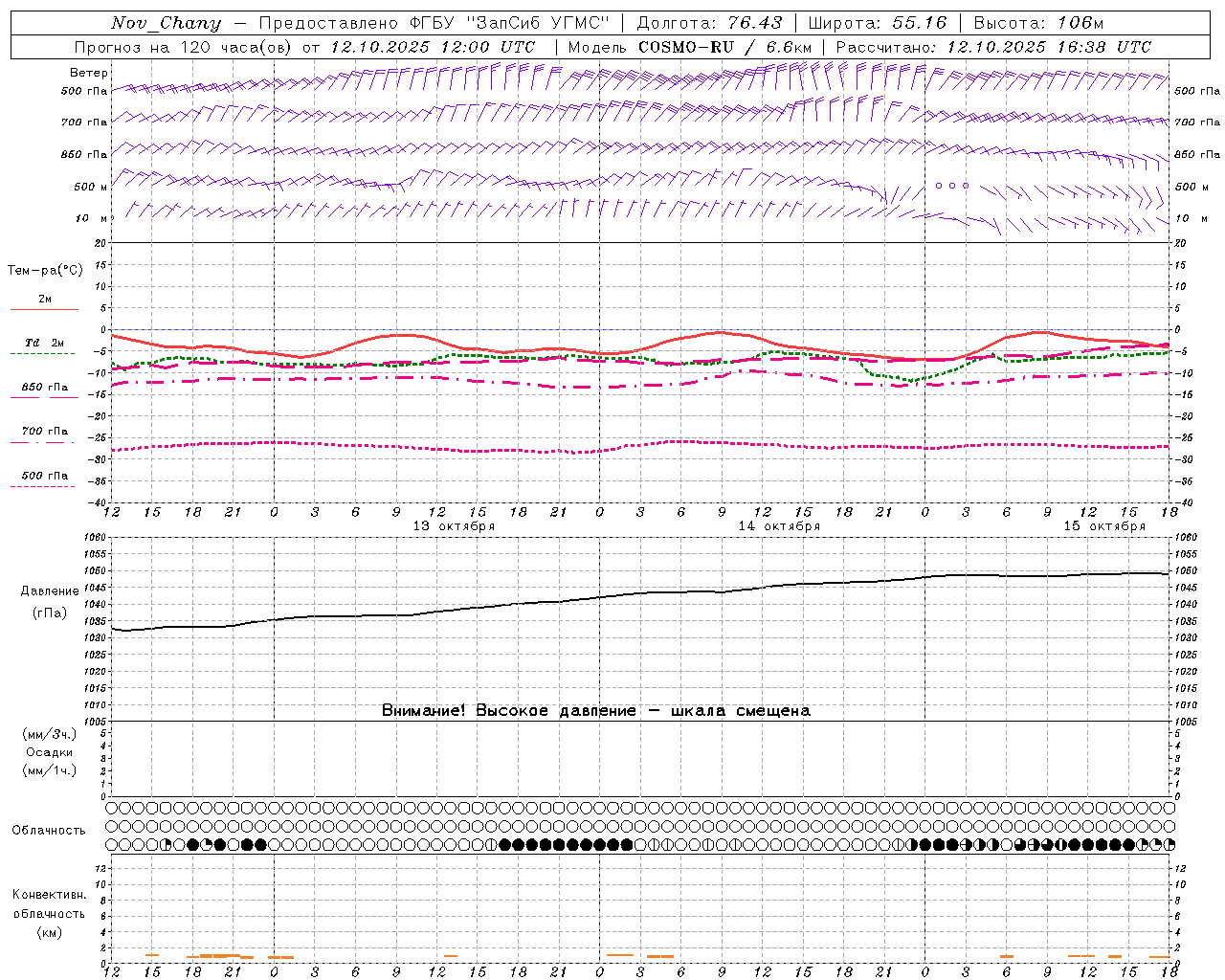The width and height of the screenshot is (1225, 980).
Task: Click the 'Широта: 55.16' latitude value
Action: point(878,23)
